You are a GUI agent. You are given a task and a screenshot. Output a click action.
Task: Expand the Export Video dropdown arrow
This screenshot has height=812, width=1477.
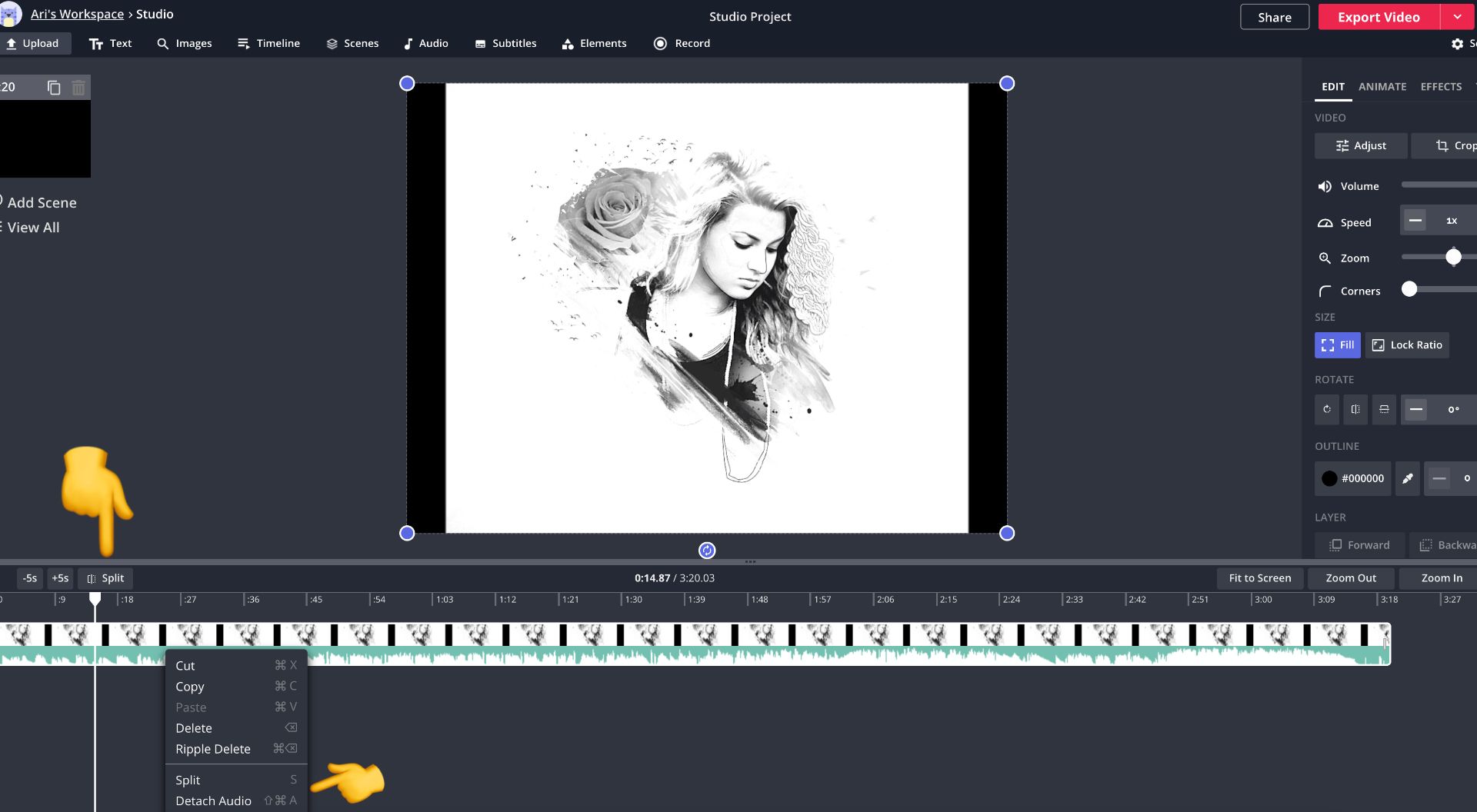(1457, 17)
